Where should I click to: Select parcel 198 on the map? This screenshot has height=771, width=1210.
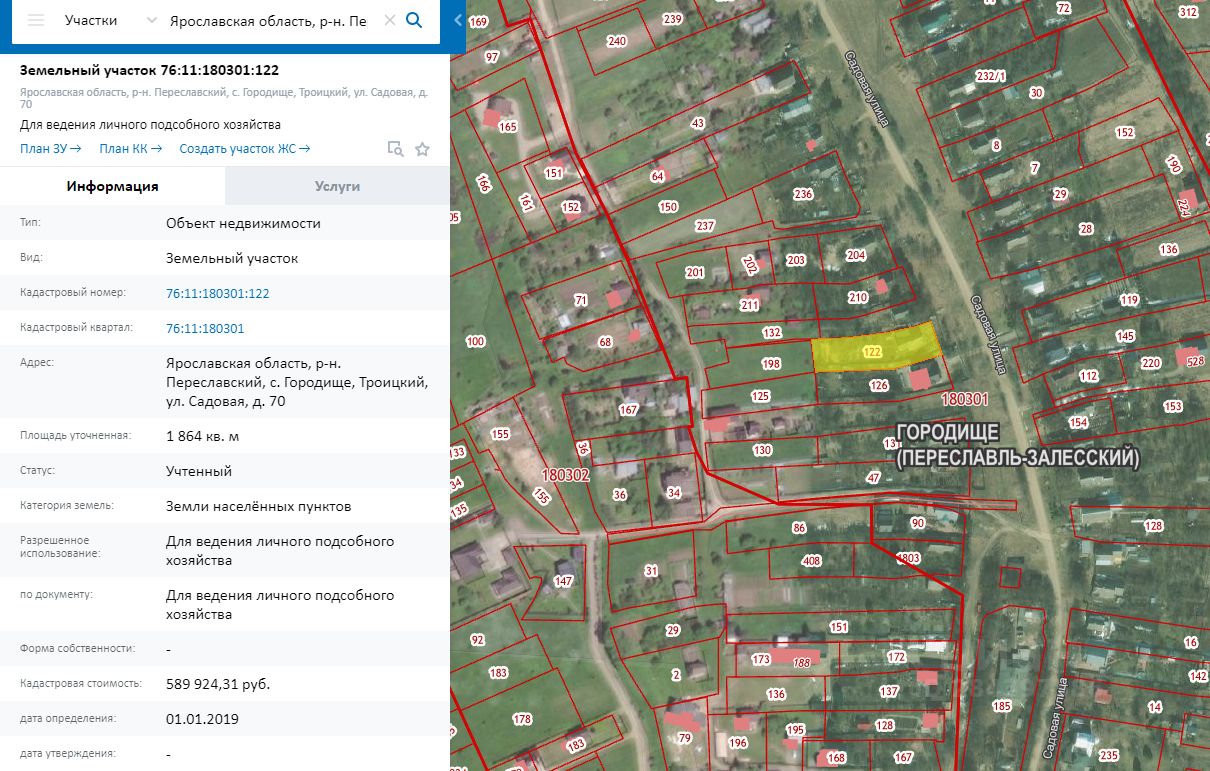770,364
